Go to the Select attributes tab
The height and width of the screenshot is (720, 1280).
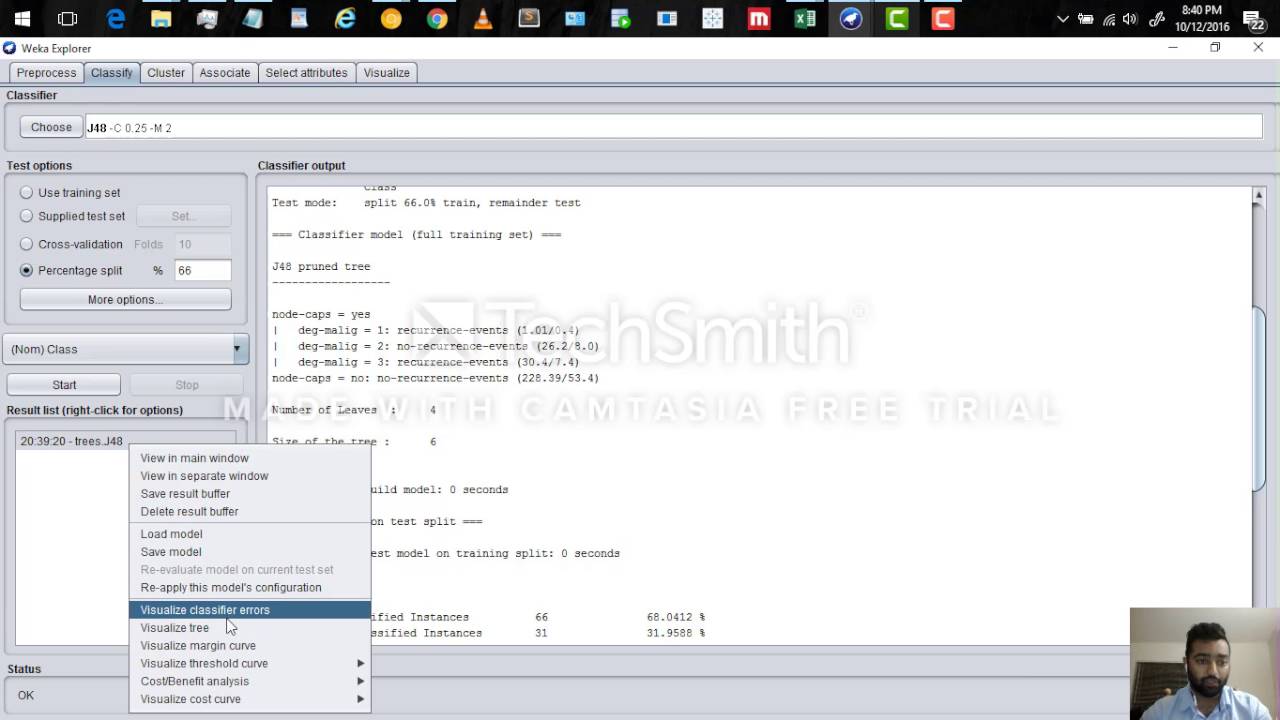[306, 73]
